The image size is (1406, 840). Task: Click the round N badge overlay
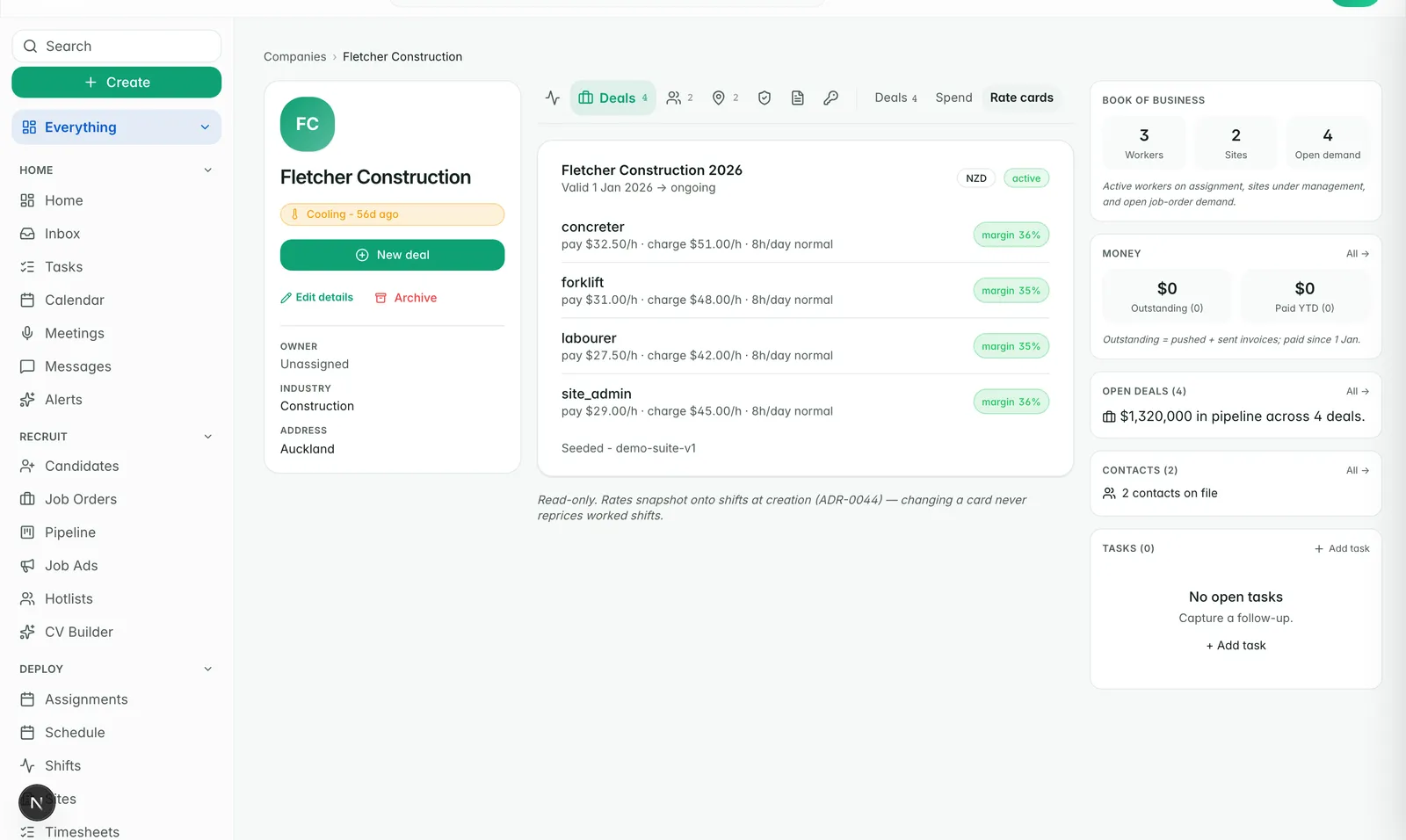pyautogui.click(x=37, y=802)
